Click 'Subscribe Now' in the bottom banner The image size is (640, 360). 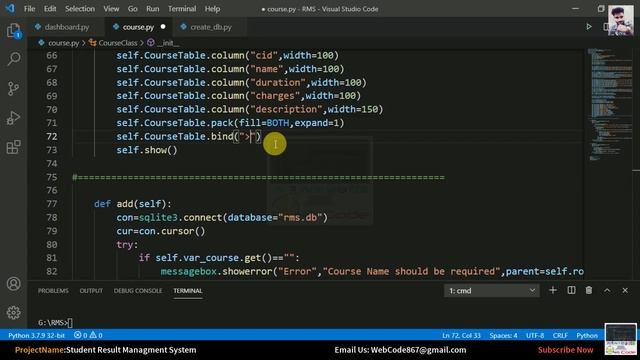(x=565, y=350)
